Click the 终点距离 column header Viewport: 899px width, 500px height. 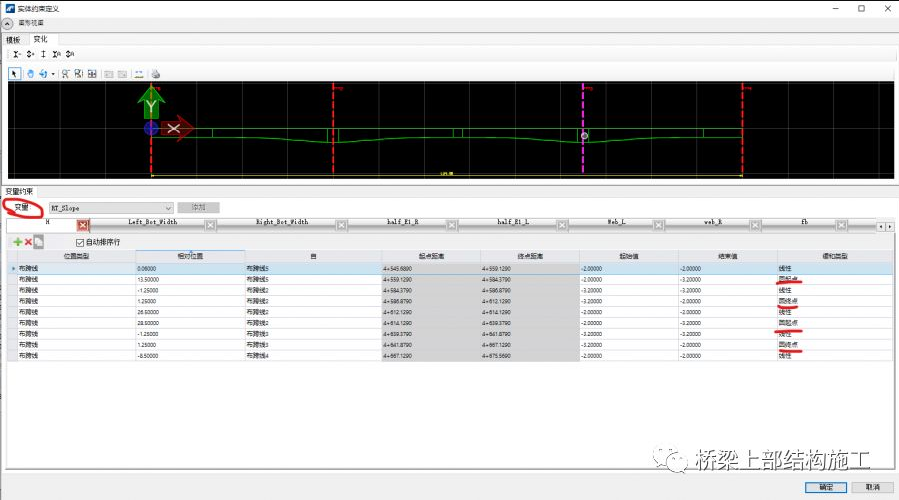coord(530,256)
